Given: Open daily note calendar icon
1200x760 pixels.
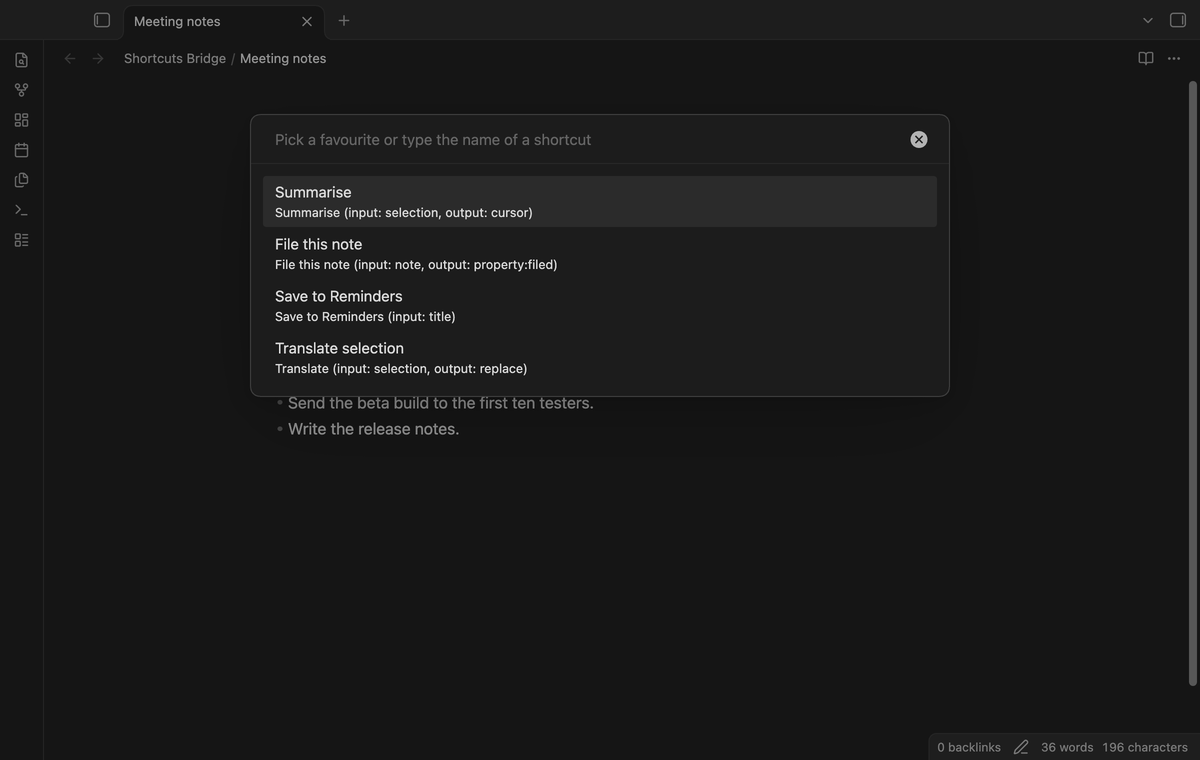Looking at the screenshot, I should [x=21, y=150].
